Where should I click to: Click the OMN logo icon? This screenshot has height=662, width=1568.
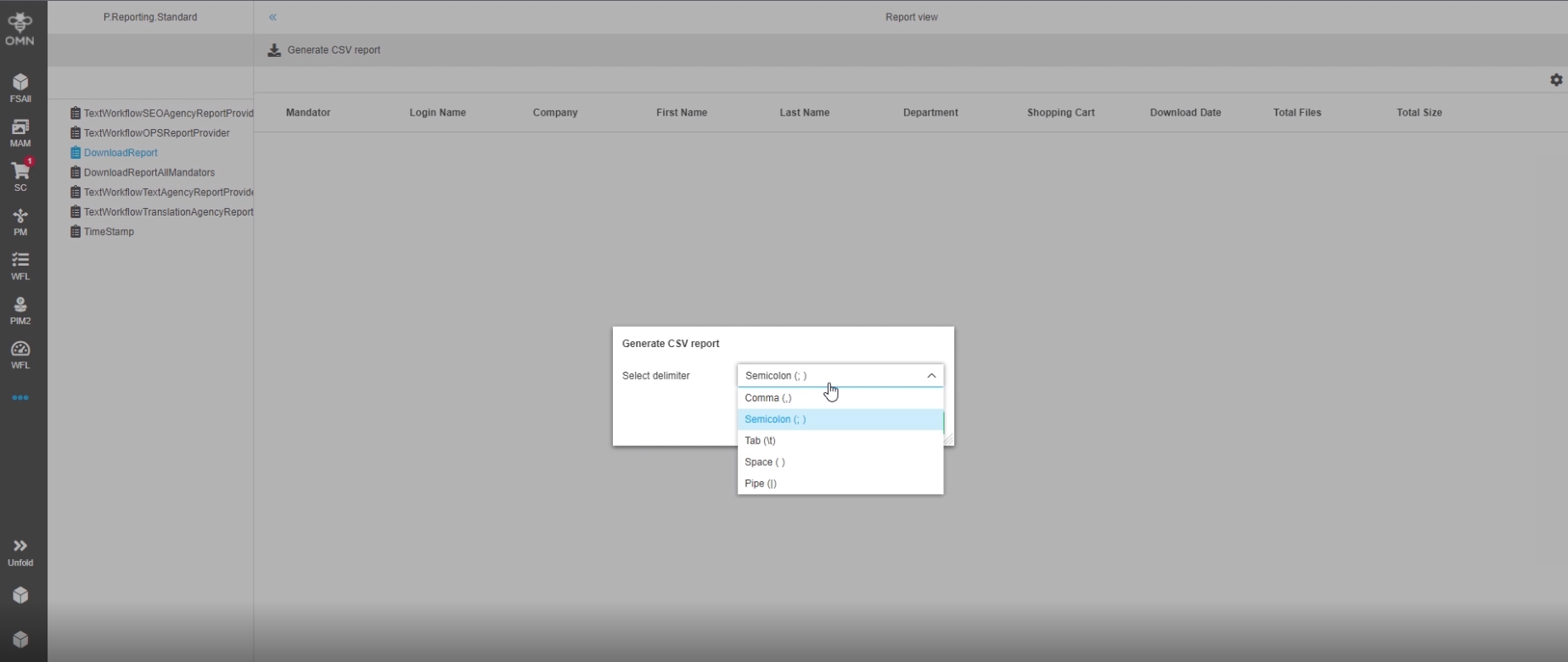pyautogui.click(x=20, y=27)
